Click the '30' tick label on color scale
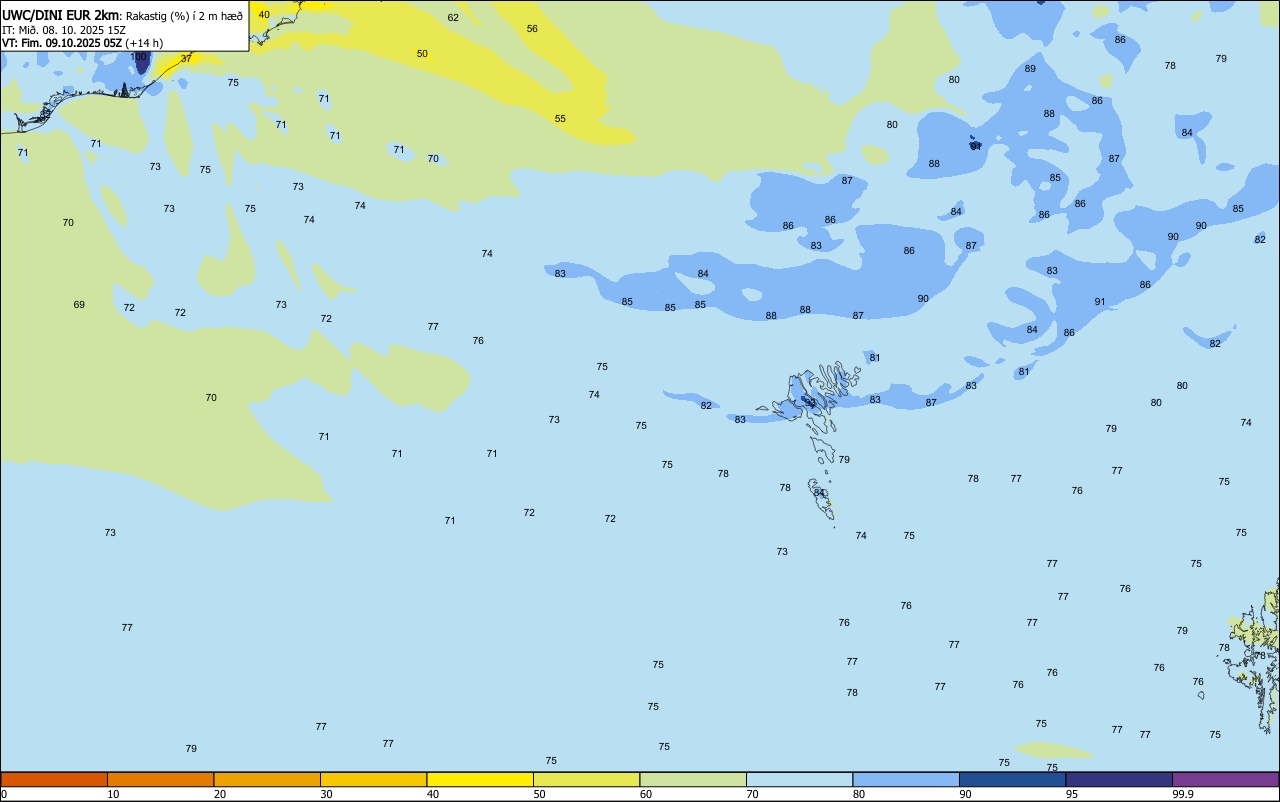The height and width of the screenshot is (802, 1280). click(x=327, y=794)
